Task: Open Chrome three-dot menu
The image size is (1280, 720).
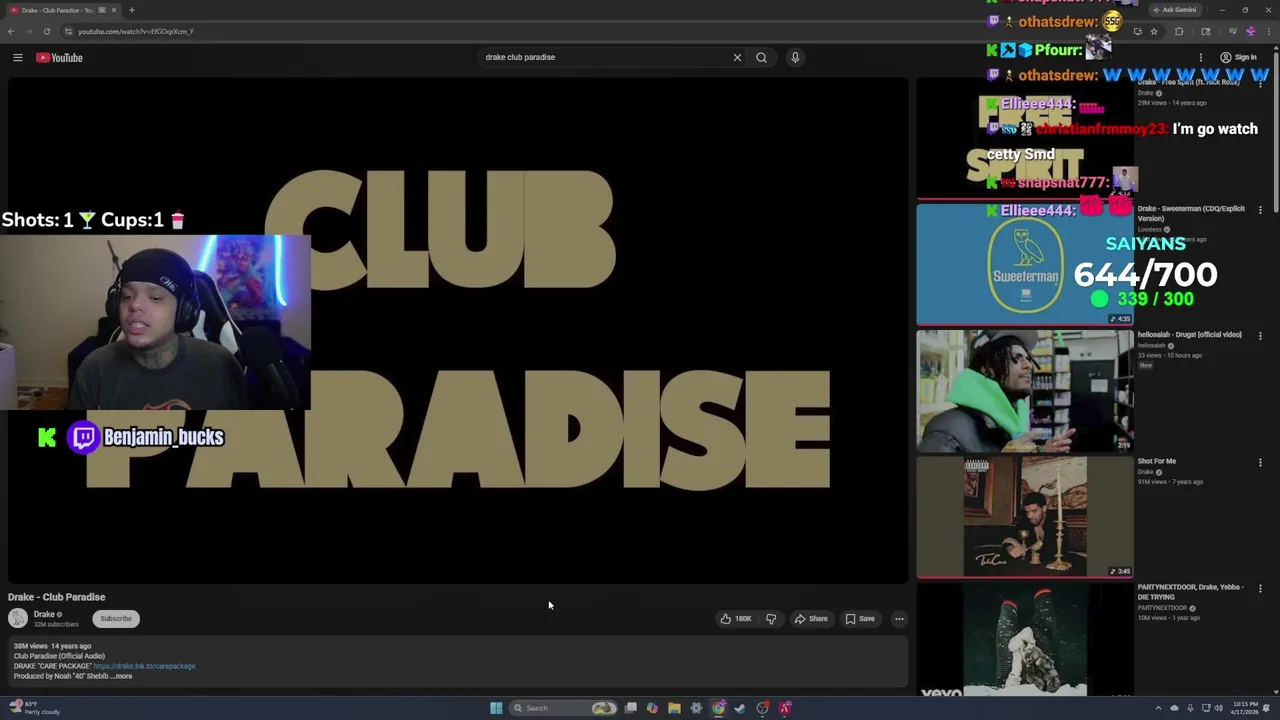Action: point(1268,31)
